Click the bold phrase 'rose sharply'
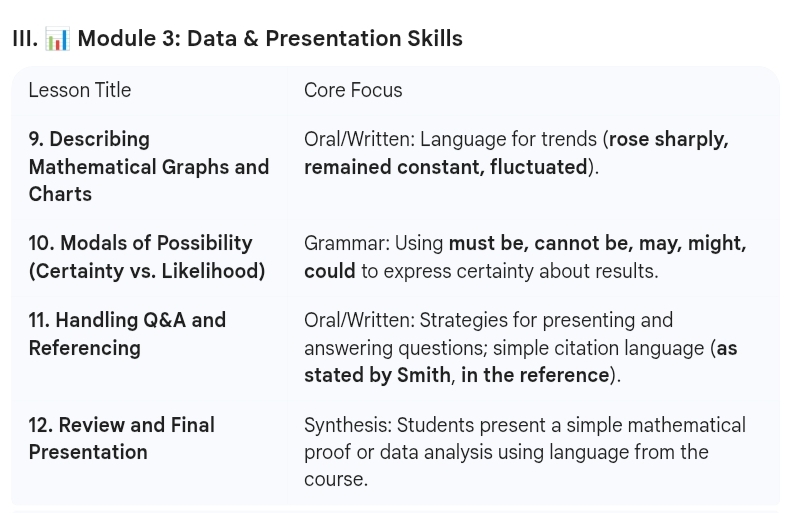This screenshot has height=513, width=785. click(668, 139)
